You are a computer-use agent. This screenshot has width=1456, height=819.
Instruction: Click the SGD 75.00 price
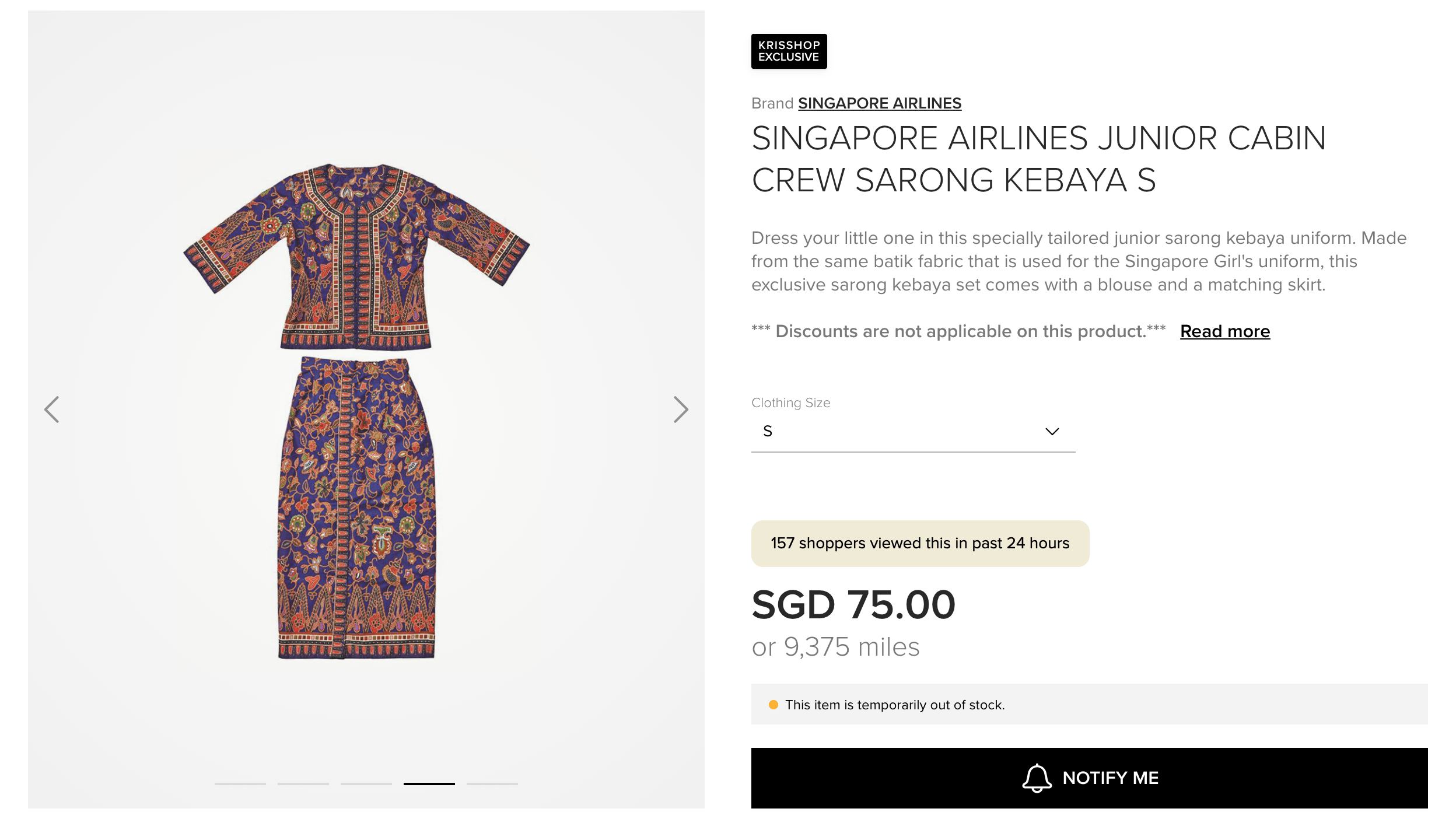click(853, 604)
